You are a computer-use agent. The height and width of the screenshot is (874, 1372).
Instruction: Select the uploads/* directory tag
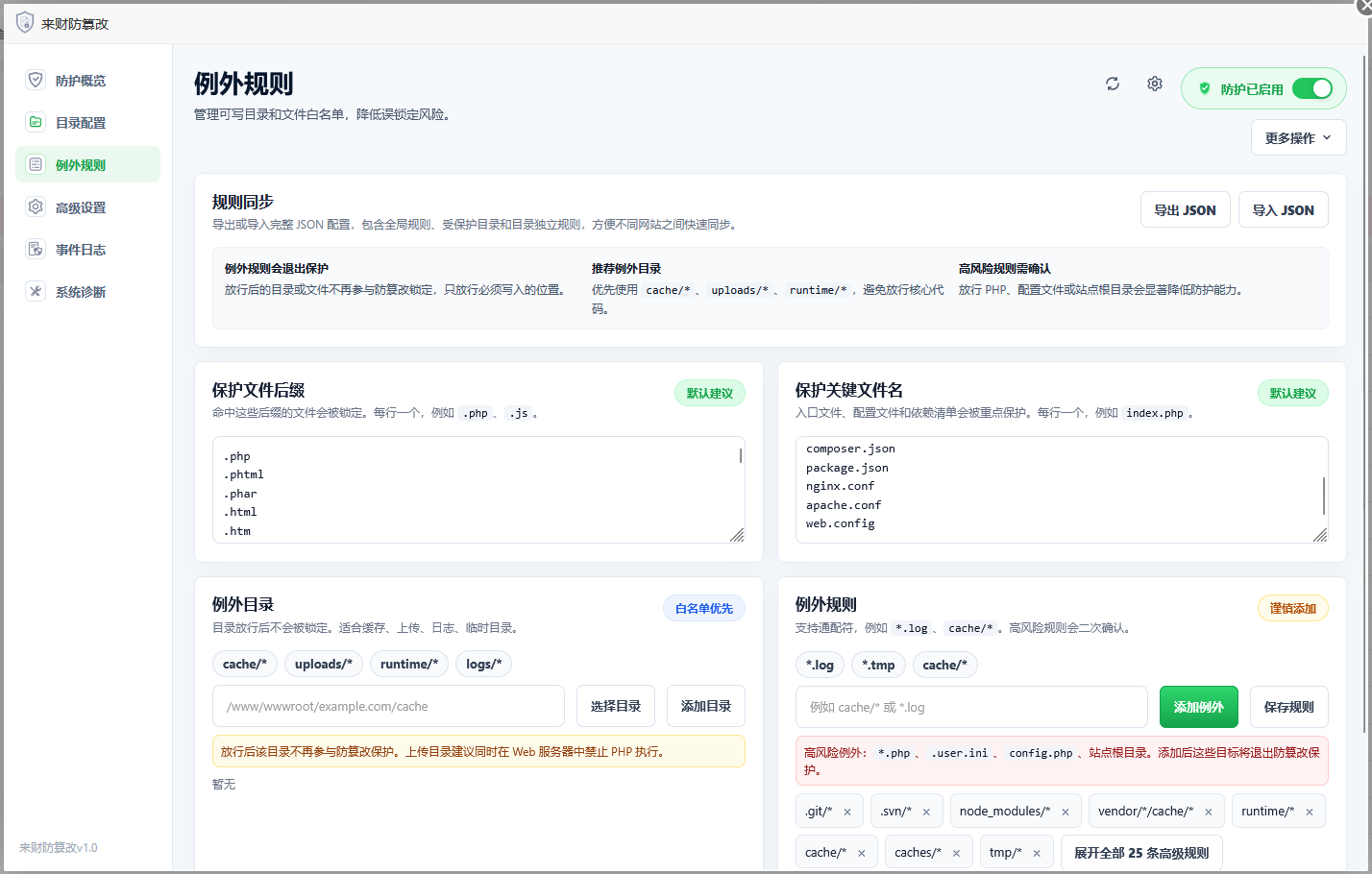324,664
